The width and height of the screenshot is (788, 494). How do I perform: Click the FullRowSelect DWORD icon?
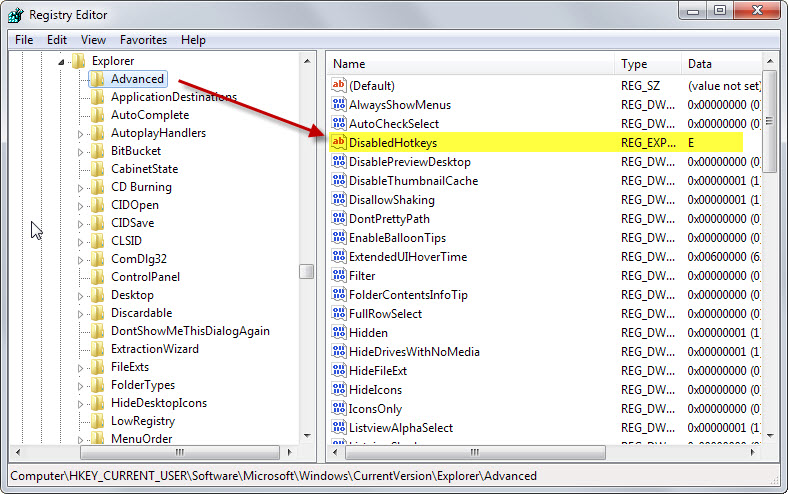pos(339,314)
